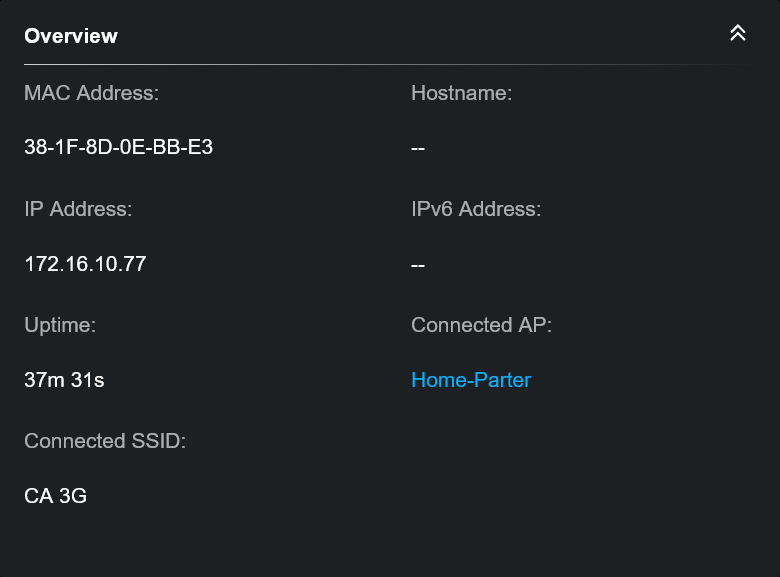Click the connected SSID value CA 3G
Screen dimensions: 780x577
click(x=55, y=496)
